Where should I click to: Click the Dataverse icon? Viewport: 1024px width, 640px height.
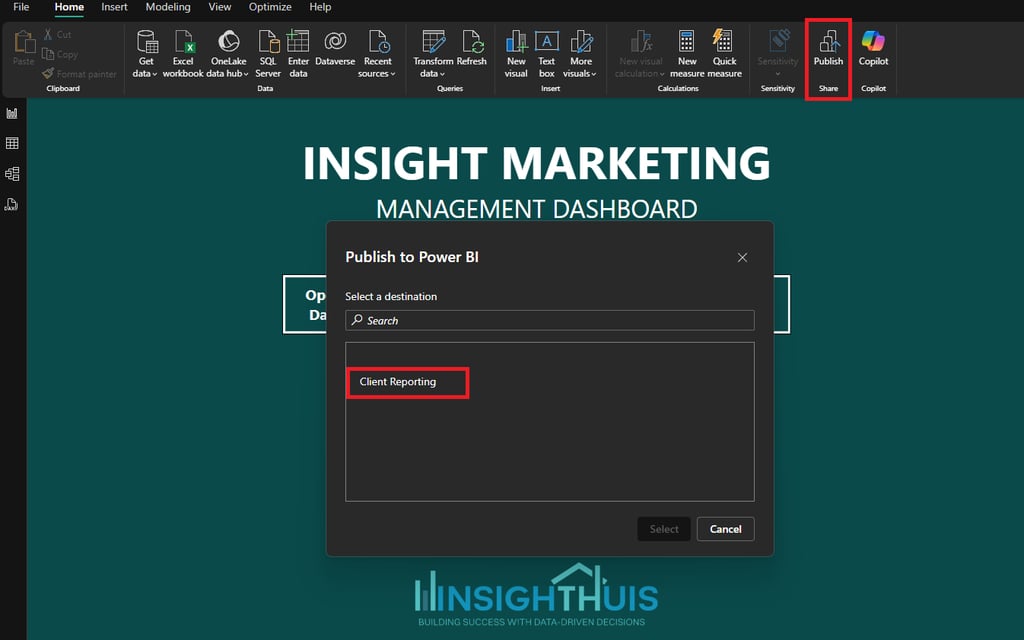coord(335,42)
